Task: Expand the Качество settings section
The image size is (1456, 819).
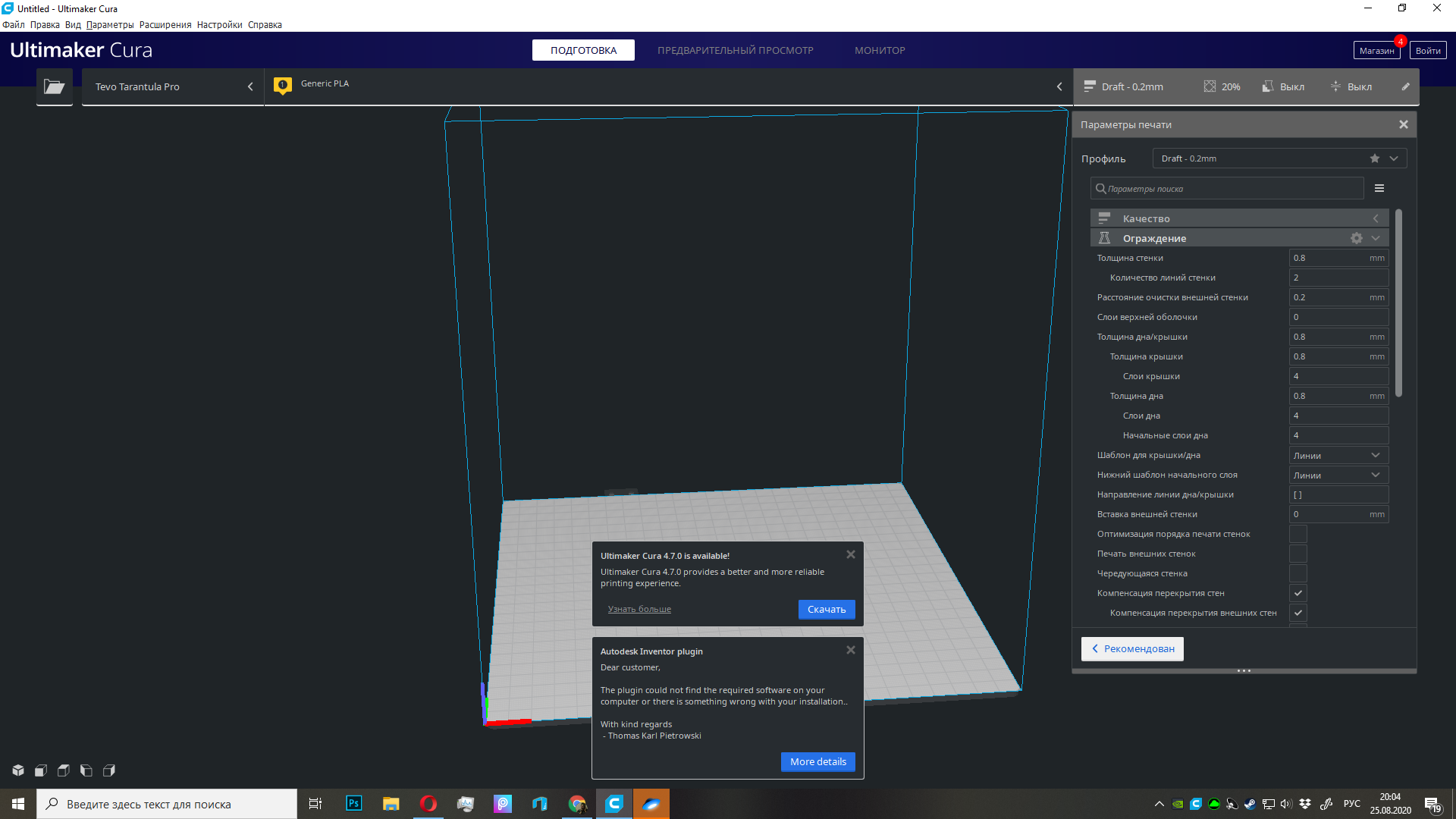Action: tap(1240, 218)
